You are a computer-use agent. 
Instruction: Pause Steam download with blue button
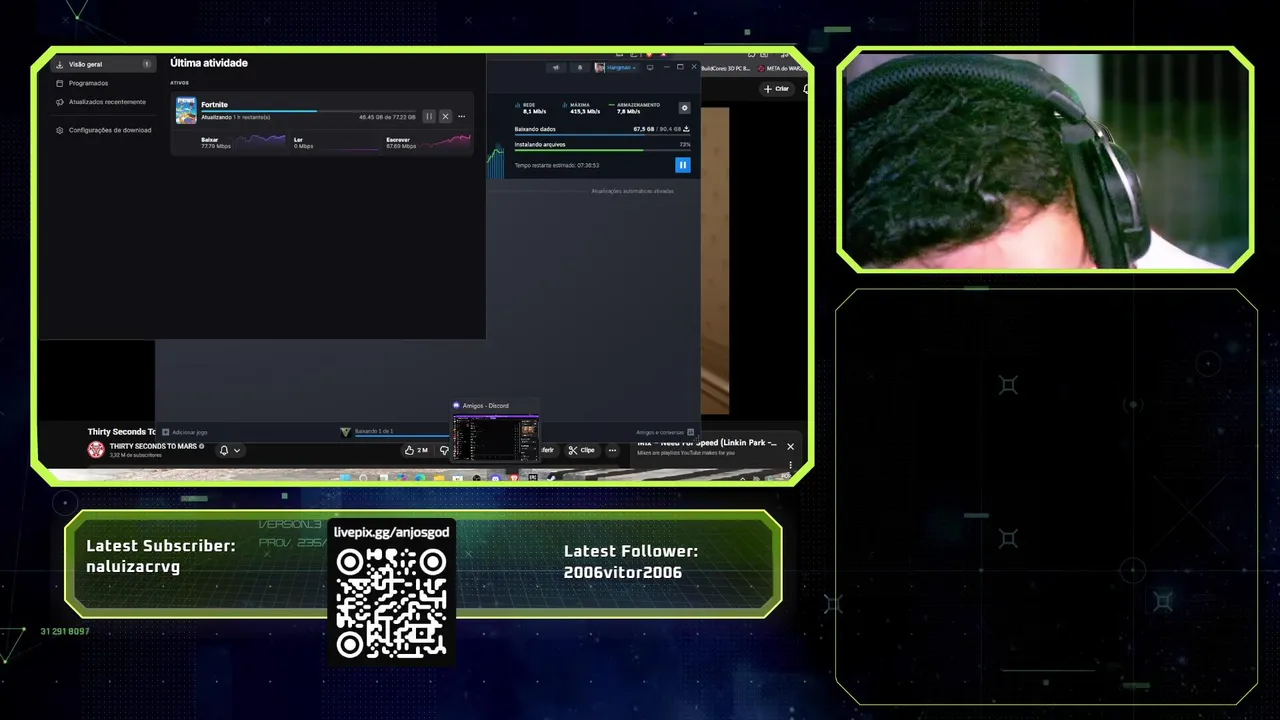coord(683,165)
